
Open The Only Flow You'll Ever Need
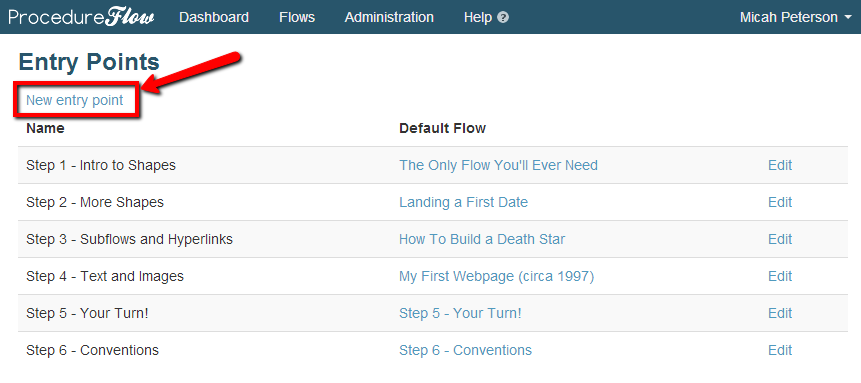[x=499, y=165]
